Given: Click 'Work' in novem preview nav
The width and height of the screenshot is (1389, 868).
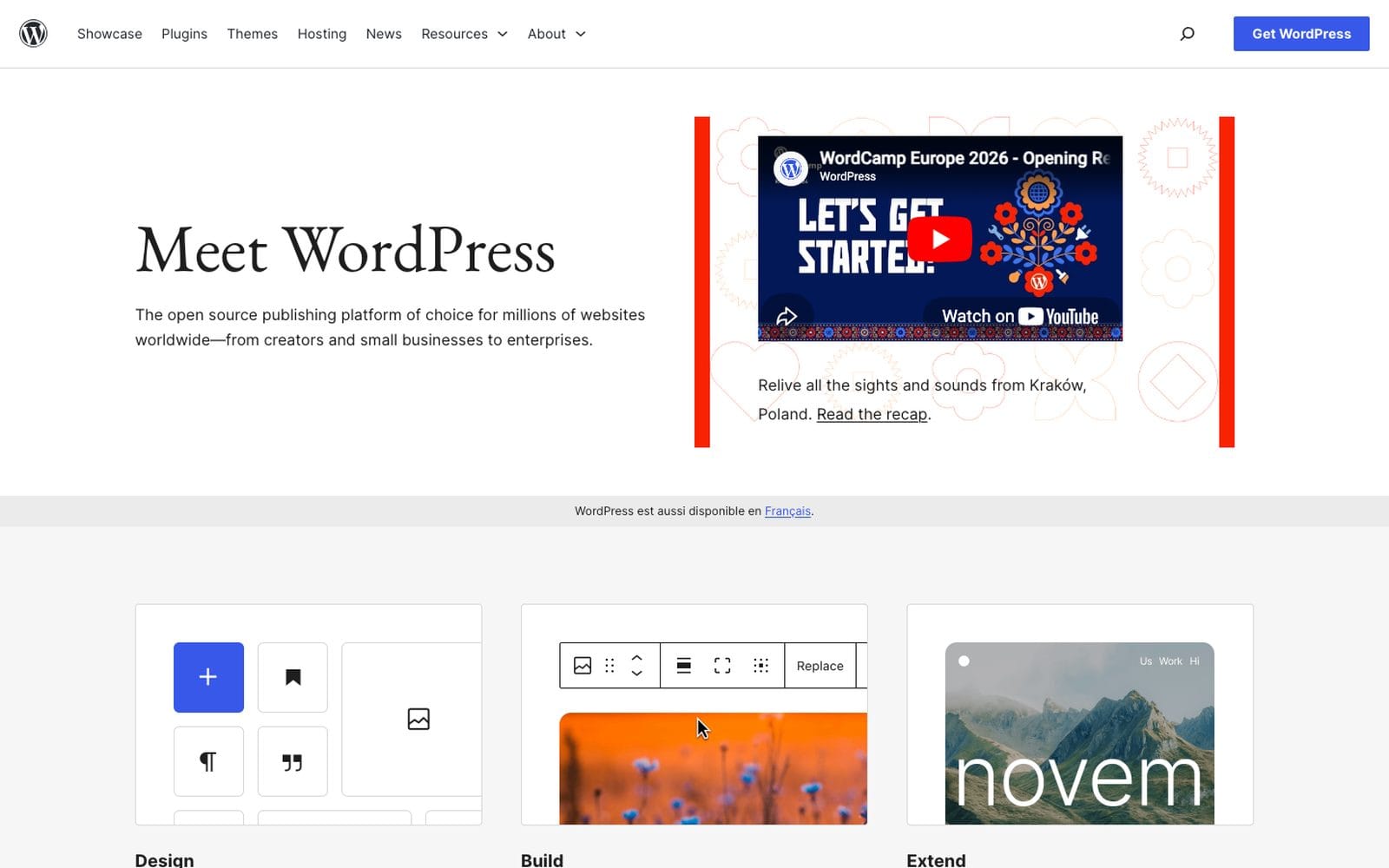Looking at the screenshot, I should [1170, 661].
